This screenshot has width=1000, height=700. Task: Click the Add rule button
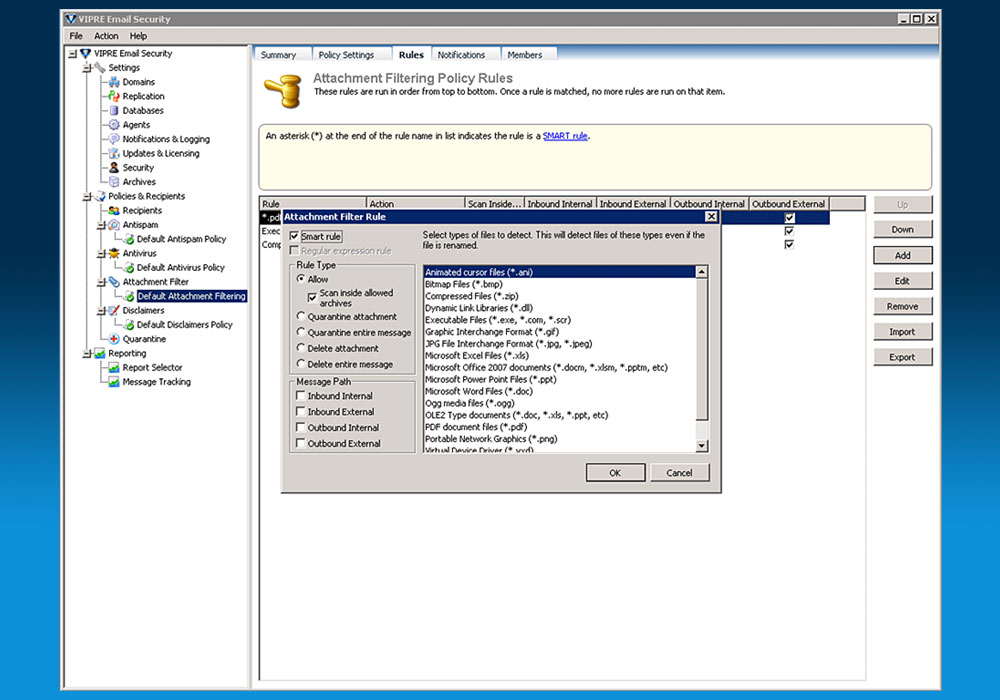click(902, 256)
